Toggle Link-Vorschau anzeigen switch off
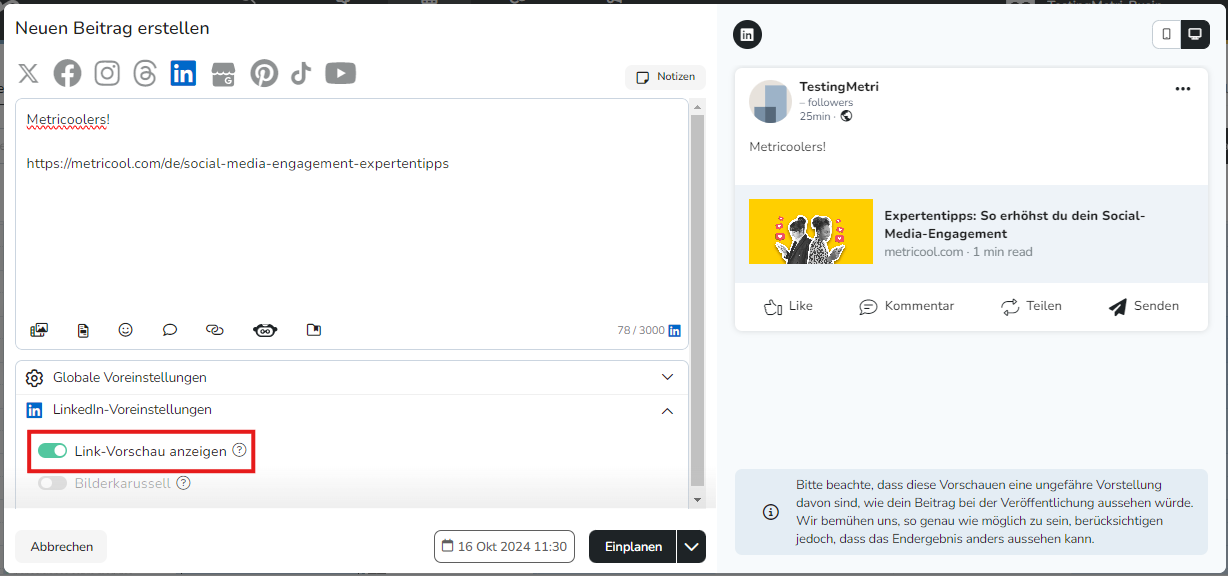1228x576 pixels. pos(52,451)
